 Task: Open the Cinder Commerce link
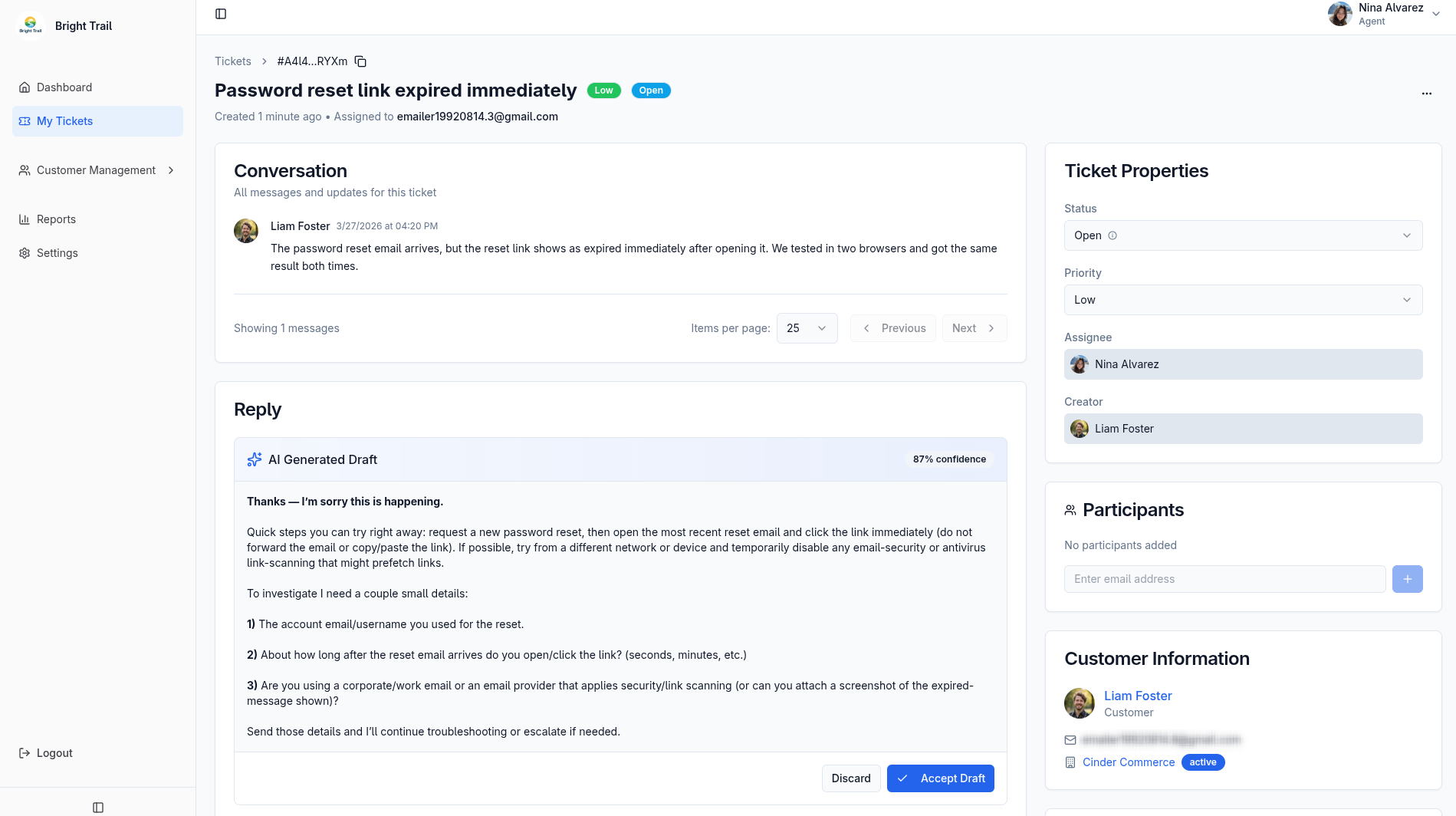tap(1128, 762)
